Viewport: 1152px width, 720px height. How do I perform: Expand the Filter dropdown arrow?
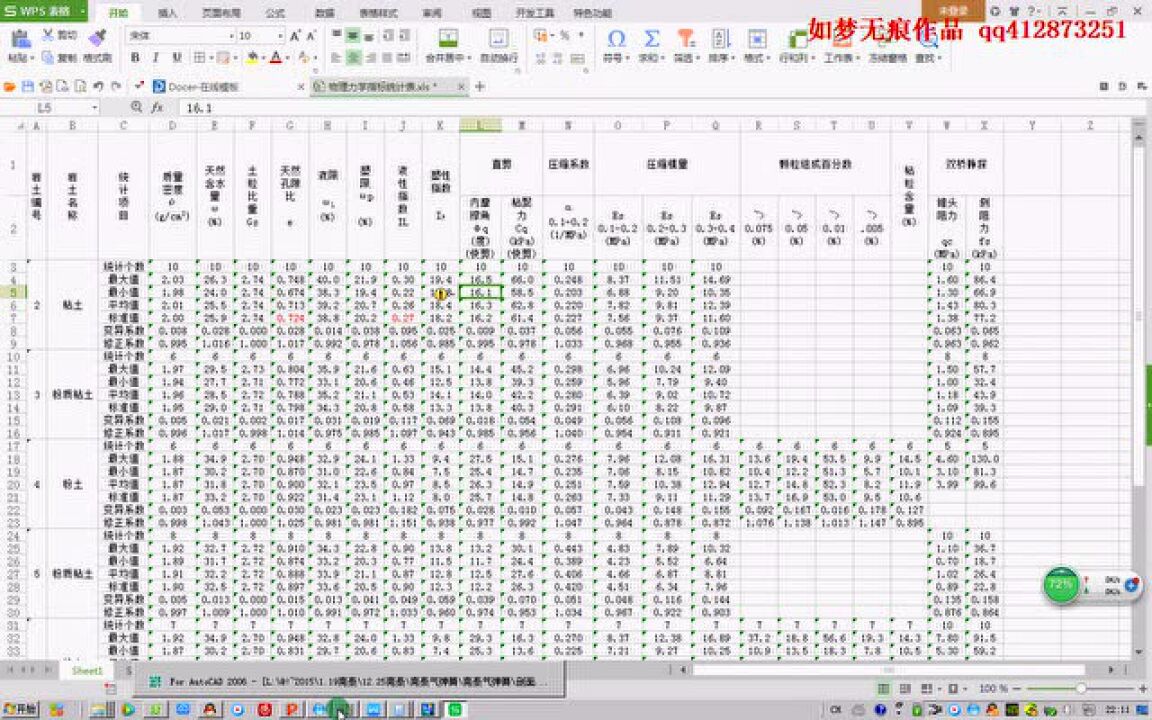click(698, 58)
